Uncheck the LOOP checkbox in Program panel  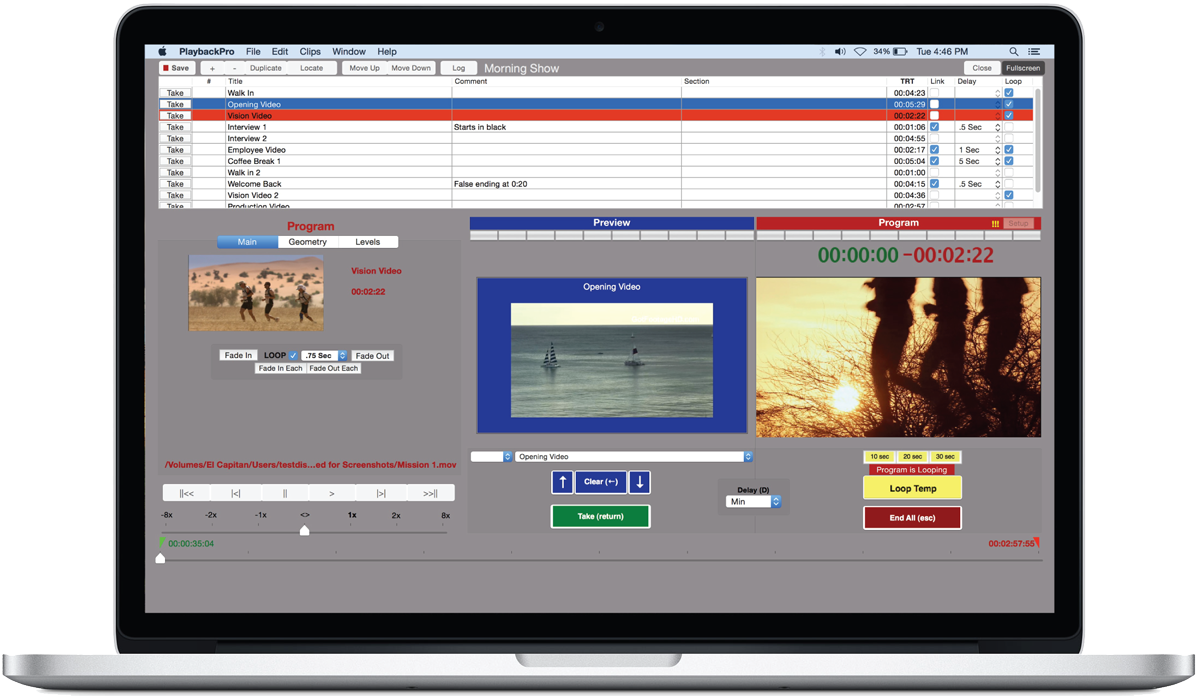pos(293,355)
